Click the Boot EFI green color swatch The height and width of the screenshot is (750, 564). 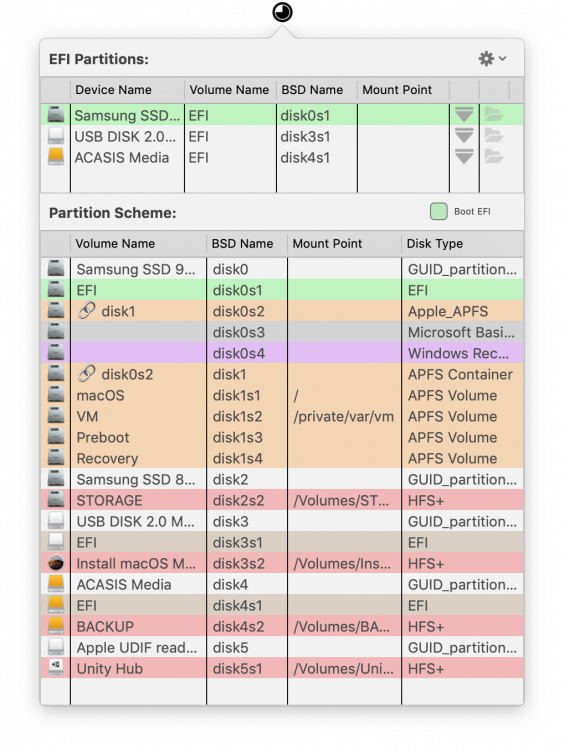point(439,211)
